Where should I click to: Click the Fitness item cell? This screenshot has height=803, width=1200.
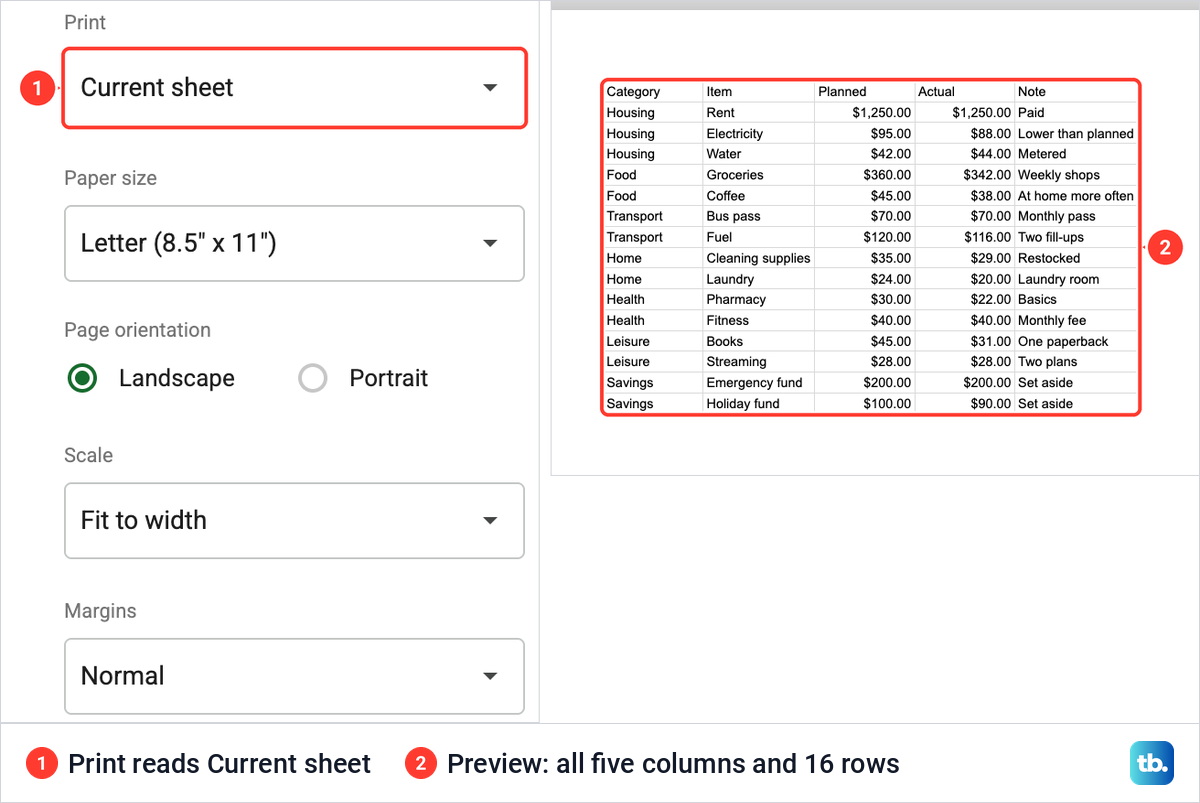point(758,320)
